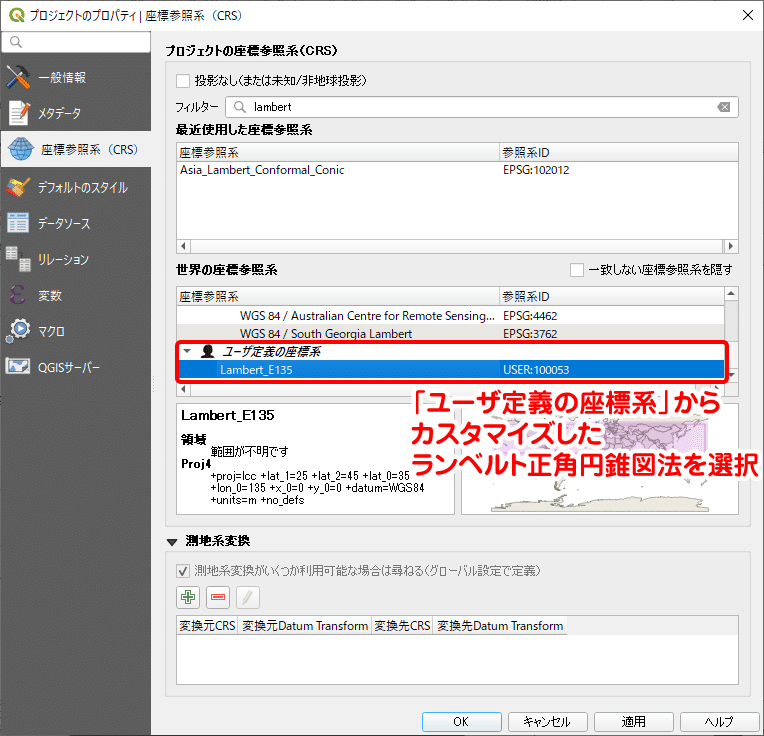Sort world CRS list by 参照系ID header
The width and height of the screenshot is (764, 736).
[x=612, y=296]
